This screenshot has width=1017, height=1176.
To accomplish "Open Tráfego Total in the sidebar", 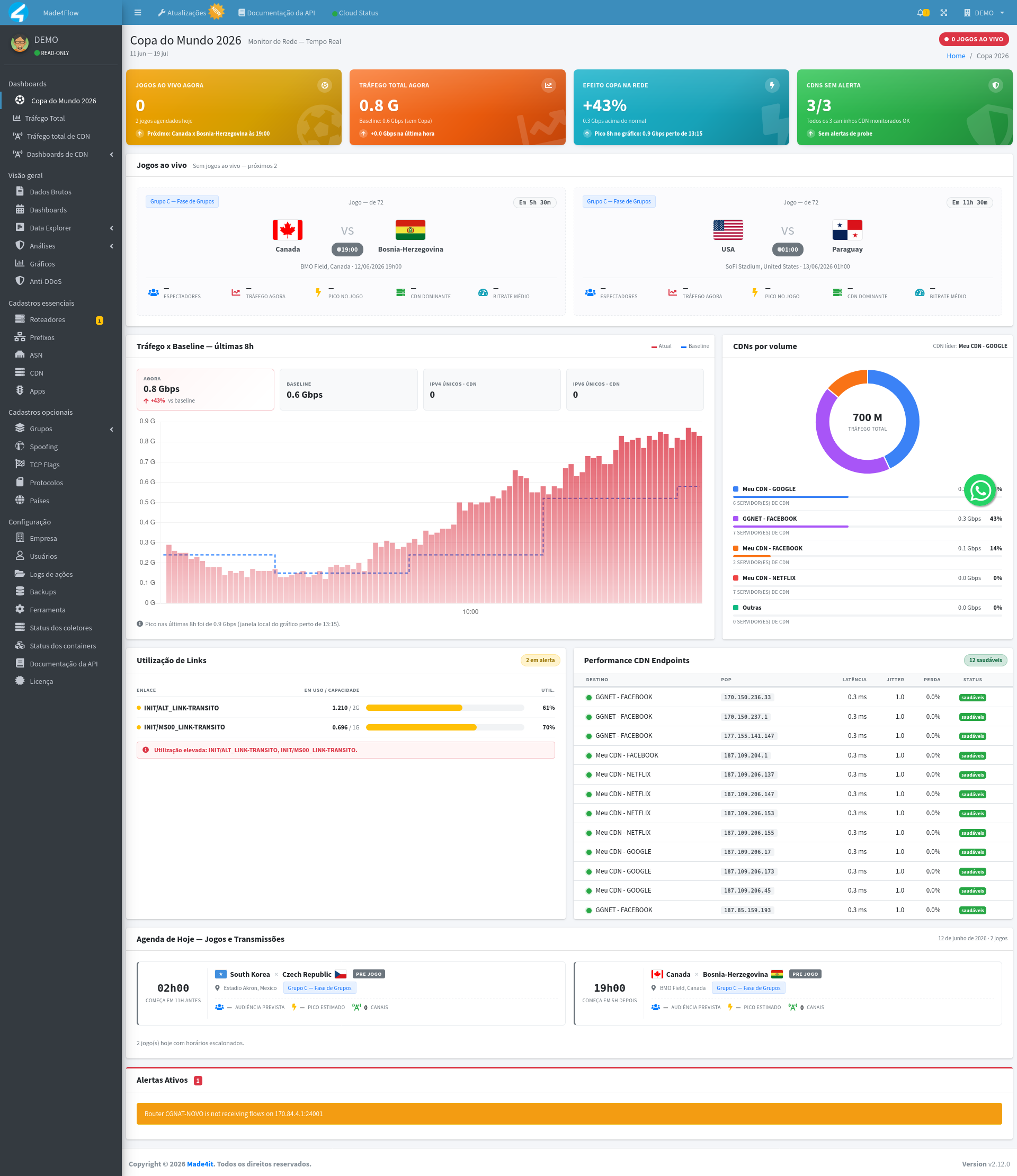I will click(x=61, y=118).
